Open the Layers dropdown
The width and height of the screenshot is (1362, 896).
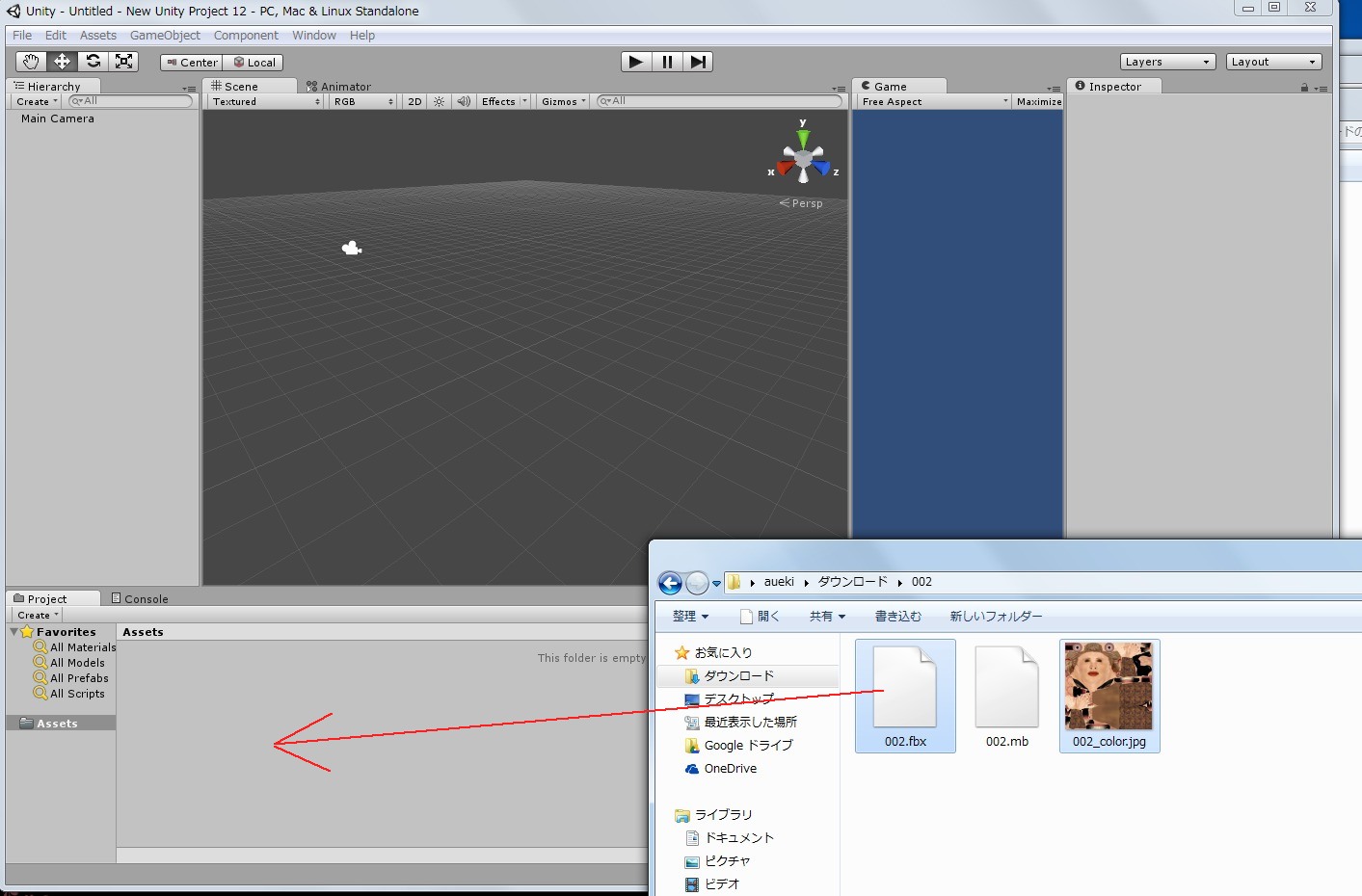click(x=1166, y=62)
